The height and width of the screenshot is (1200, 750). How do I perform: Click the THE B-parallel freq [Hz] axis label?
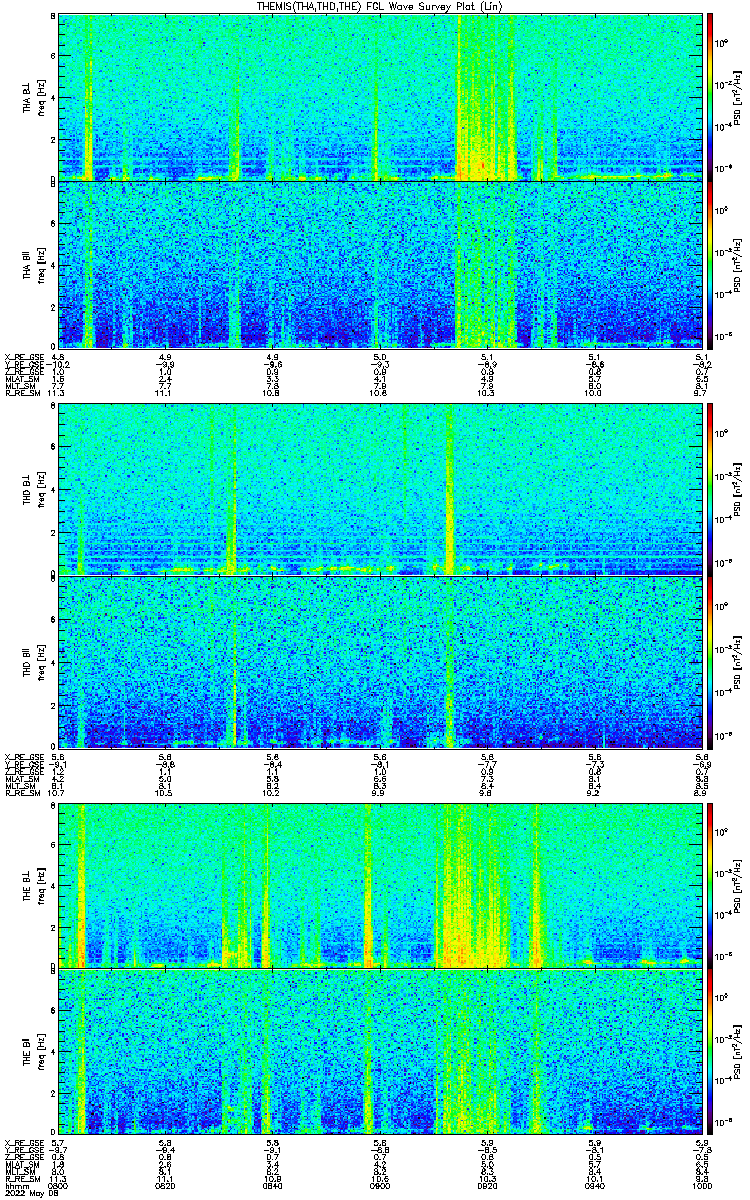(40, 1052)
